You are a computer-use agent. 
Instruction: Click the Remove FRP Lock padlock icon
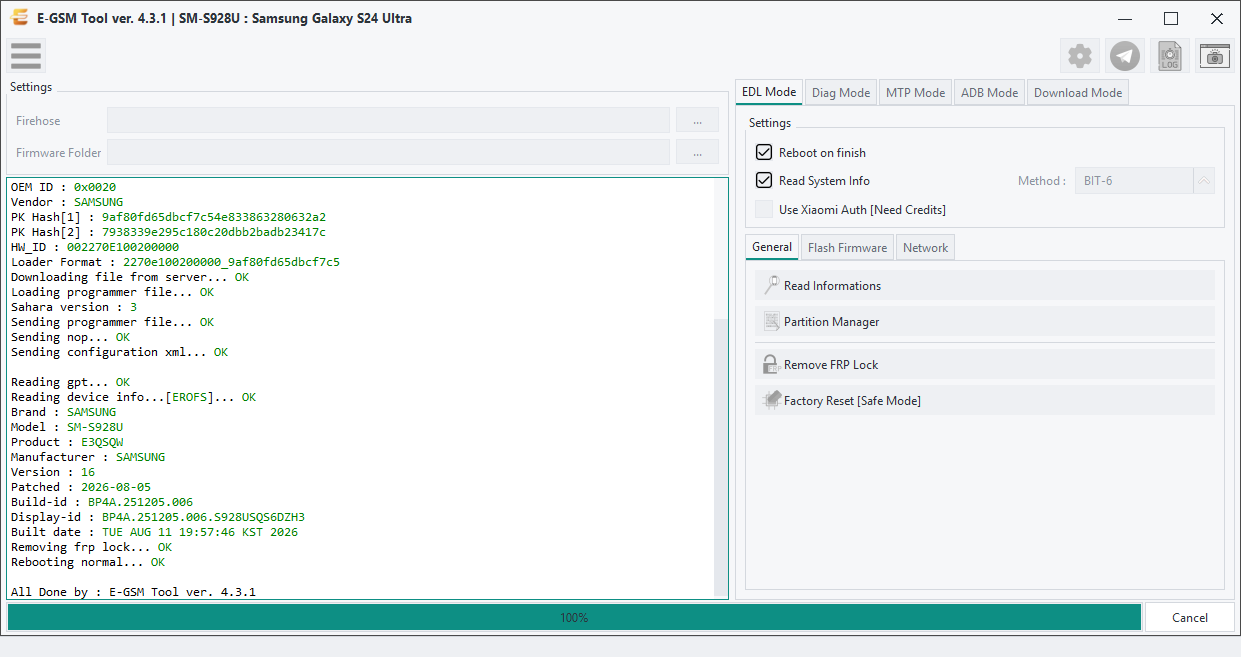point(771,364)
